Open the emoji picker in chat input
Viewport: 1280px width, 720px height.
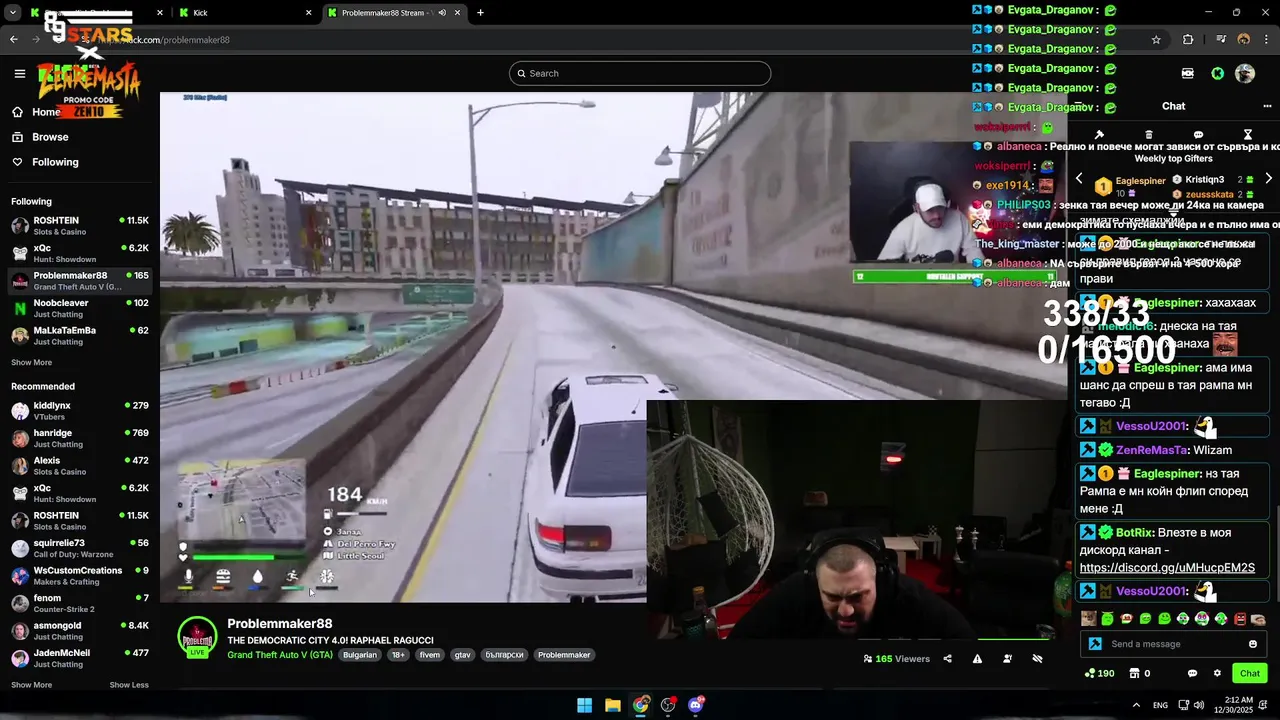tap(1253, 644)
